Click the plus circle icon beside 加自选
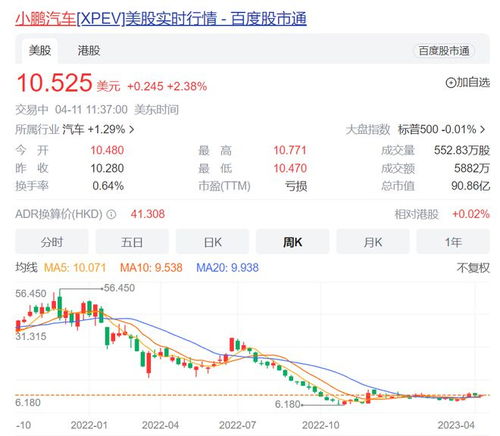500x436 pixels. 450,83
